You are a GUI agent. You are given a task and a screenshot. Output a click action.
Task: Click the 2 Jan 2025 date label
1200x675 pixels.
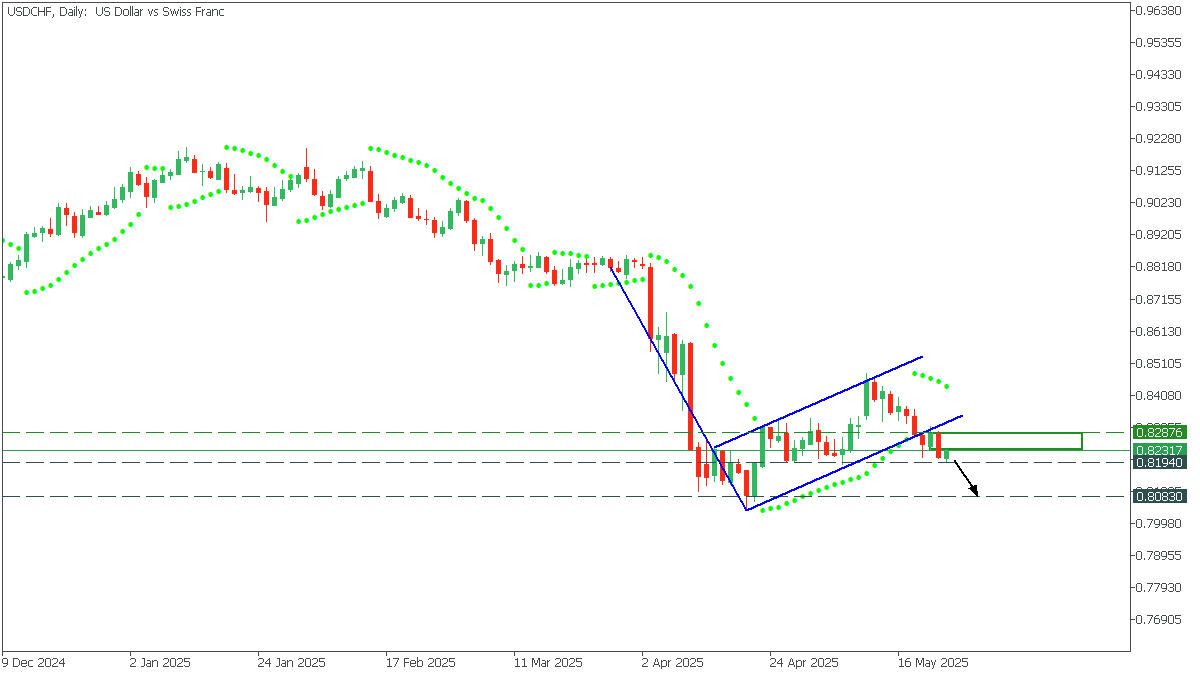click(160, 663)
